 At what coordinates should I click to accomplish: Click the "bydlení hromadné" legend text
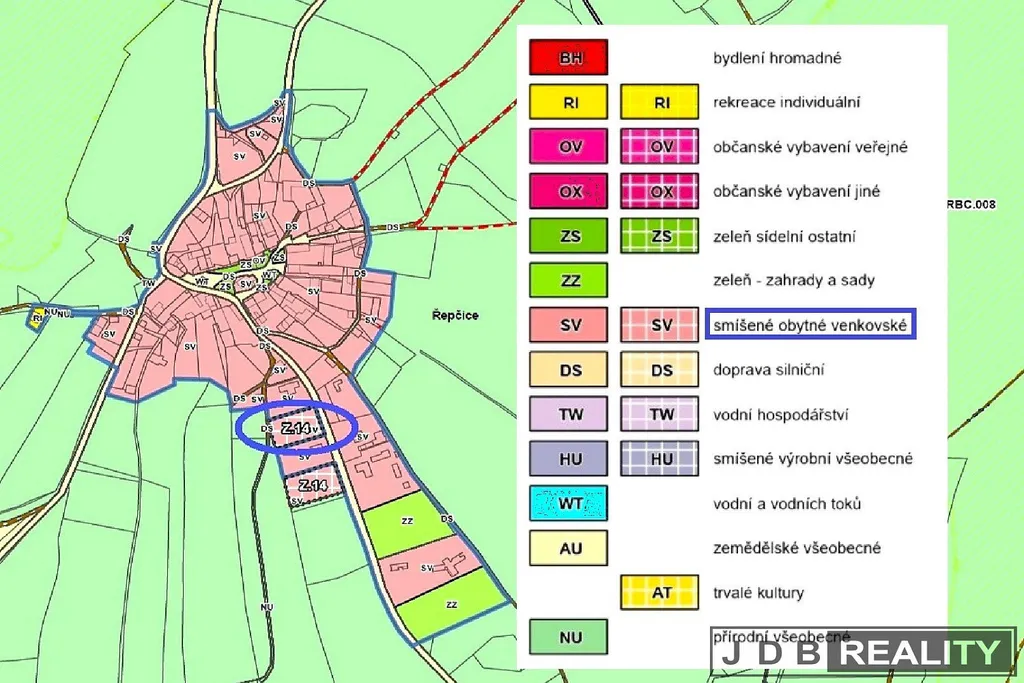click(x=777, y=58)
